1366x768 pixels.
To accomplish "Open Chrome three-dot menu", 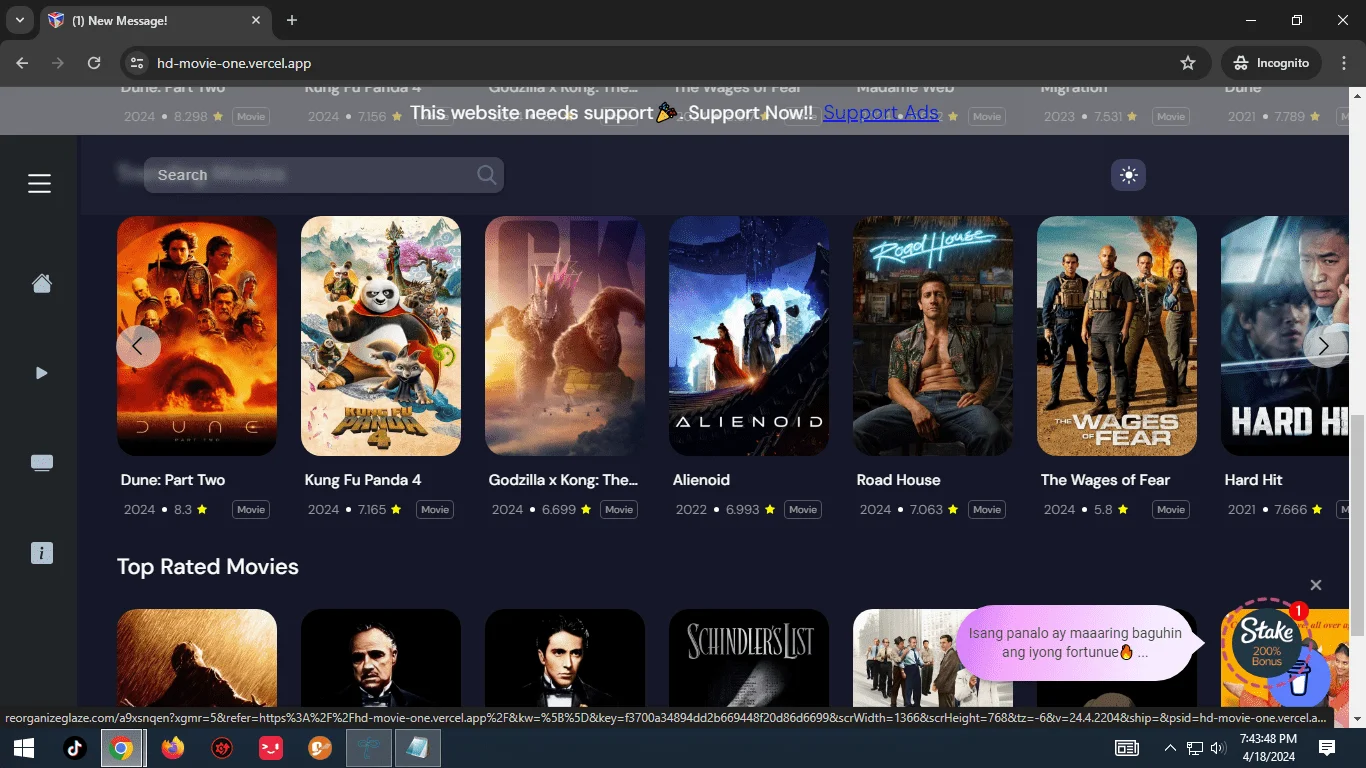I will coord(1344,63).
